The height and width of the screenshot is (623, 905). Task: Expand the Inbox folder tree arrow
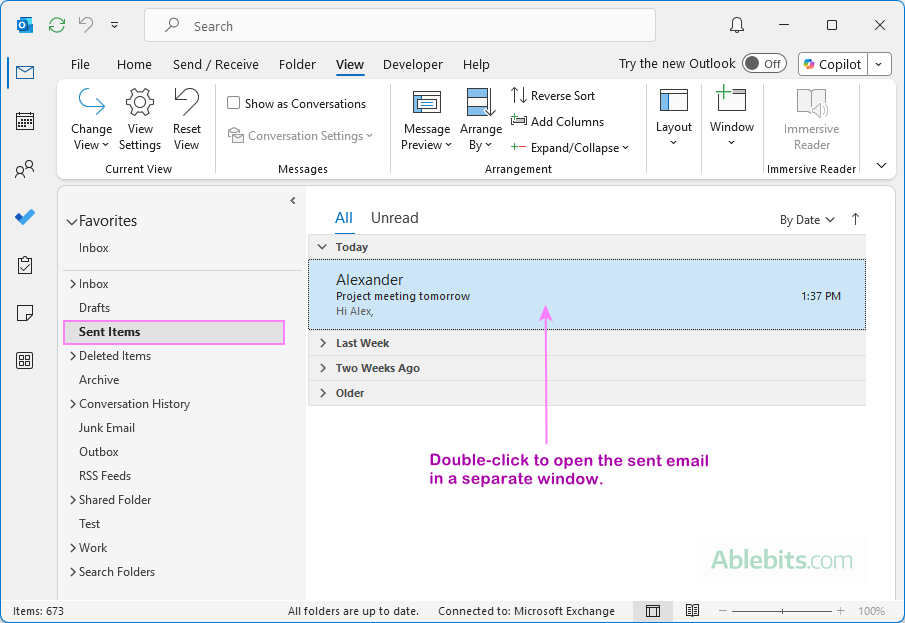click(73, 283)
